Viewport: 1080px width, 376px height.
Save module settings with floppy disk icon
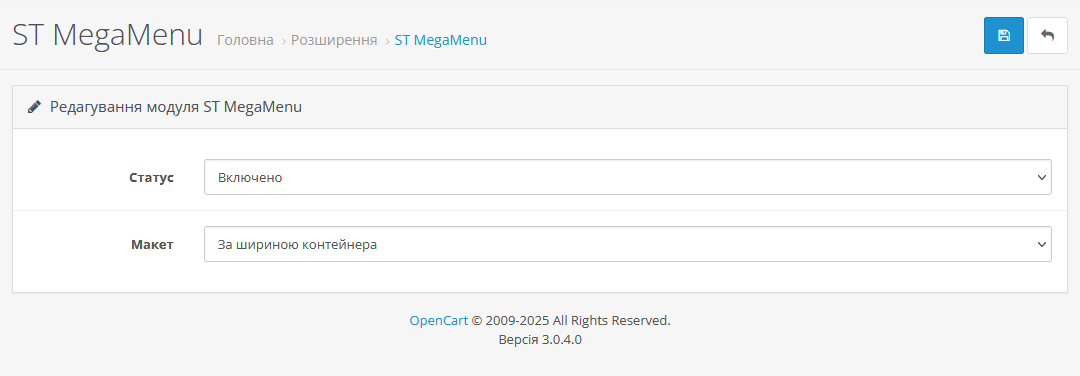tap(1004, 36)
